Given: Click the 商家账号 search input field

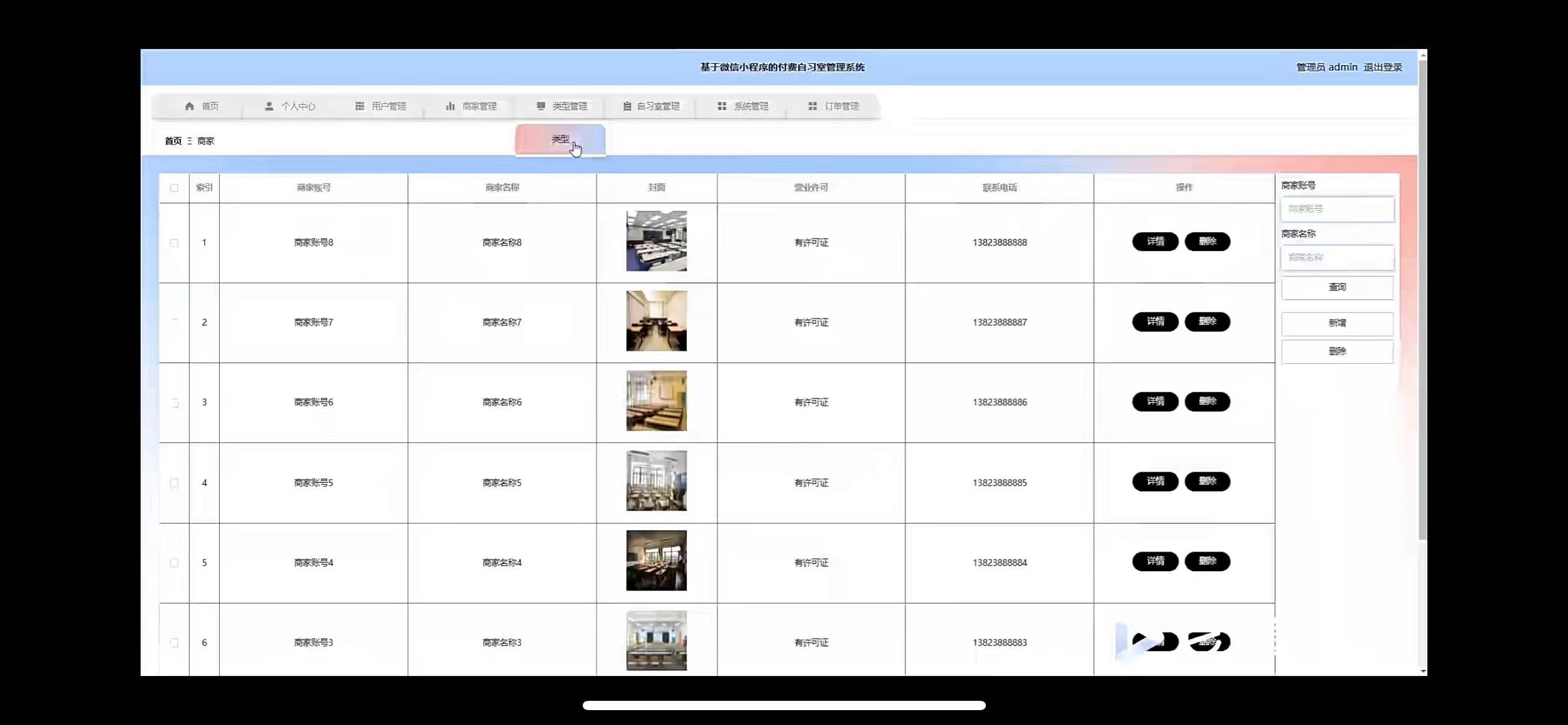Looking at the screenshot, I should [1337, 209].
